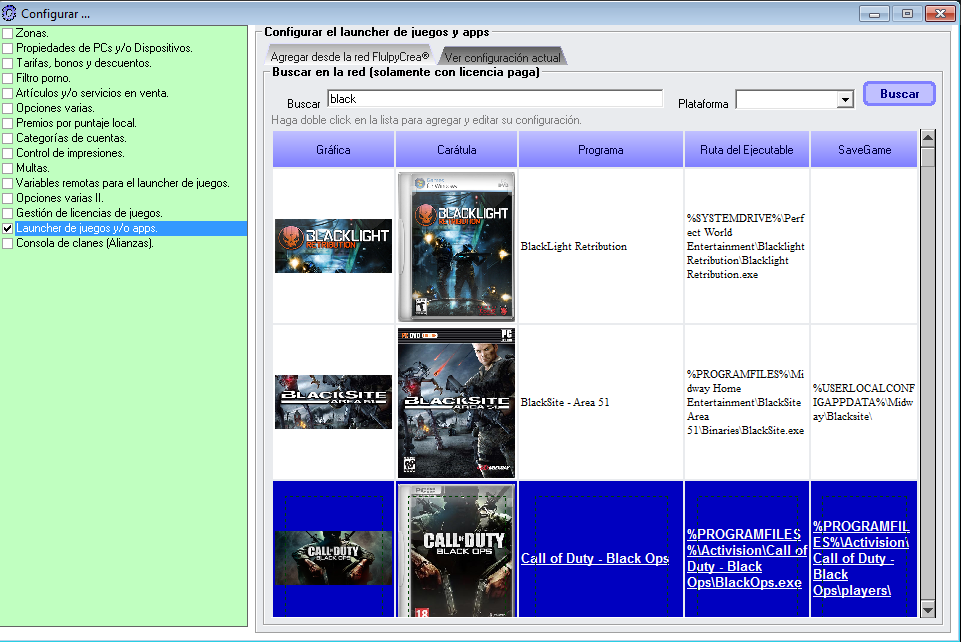Viewport: 961px width, 642px height.
Task: Click the results list scroll up arrow
Action: [x=928, y=138]
